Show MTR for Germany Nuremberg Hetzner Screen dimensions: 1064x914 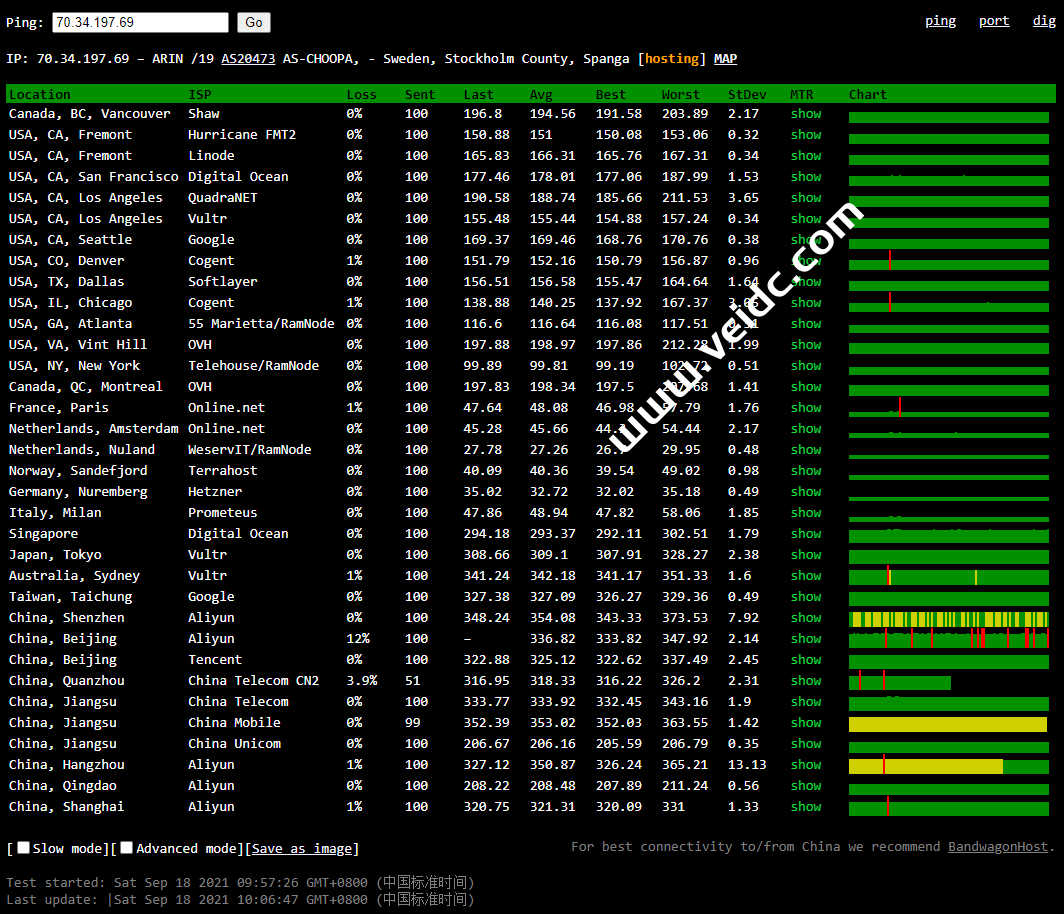click(x=805, y=492)
